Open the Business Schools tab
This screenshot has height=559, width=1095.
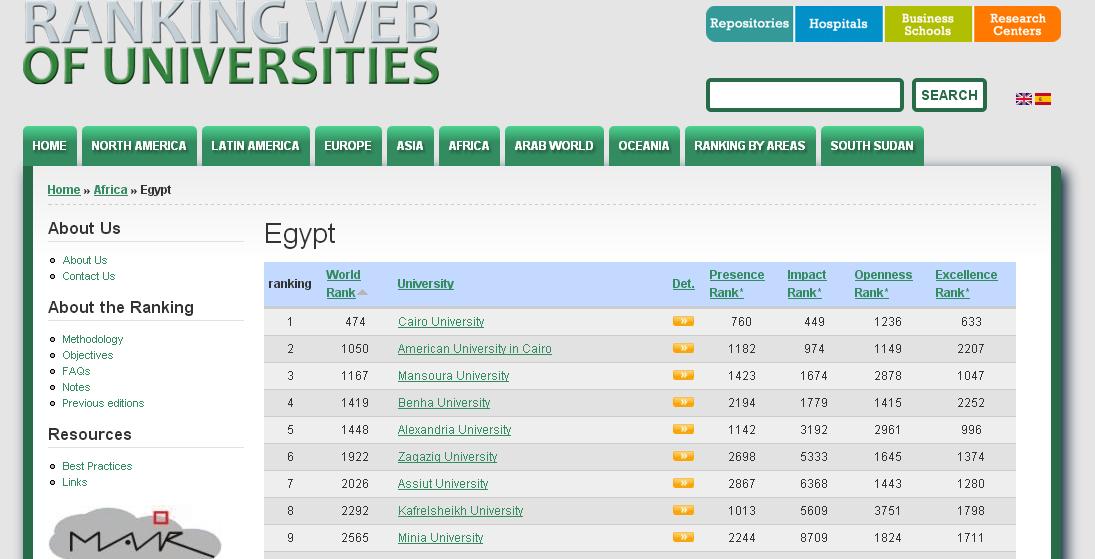click(x=927, y=24)
